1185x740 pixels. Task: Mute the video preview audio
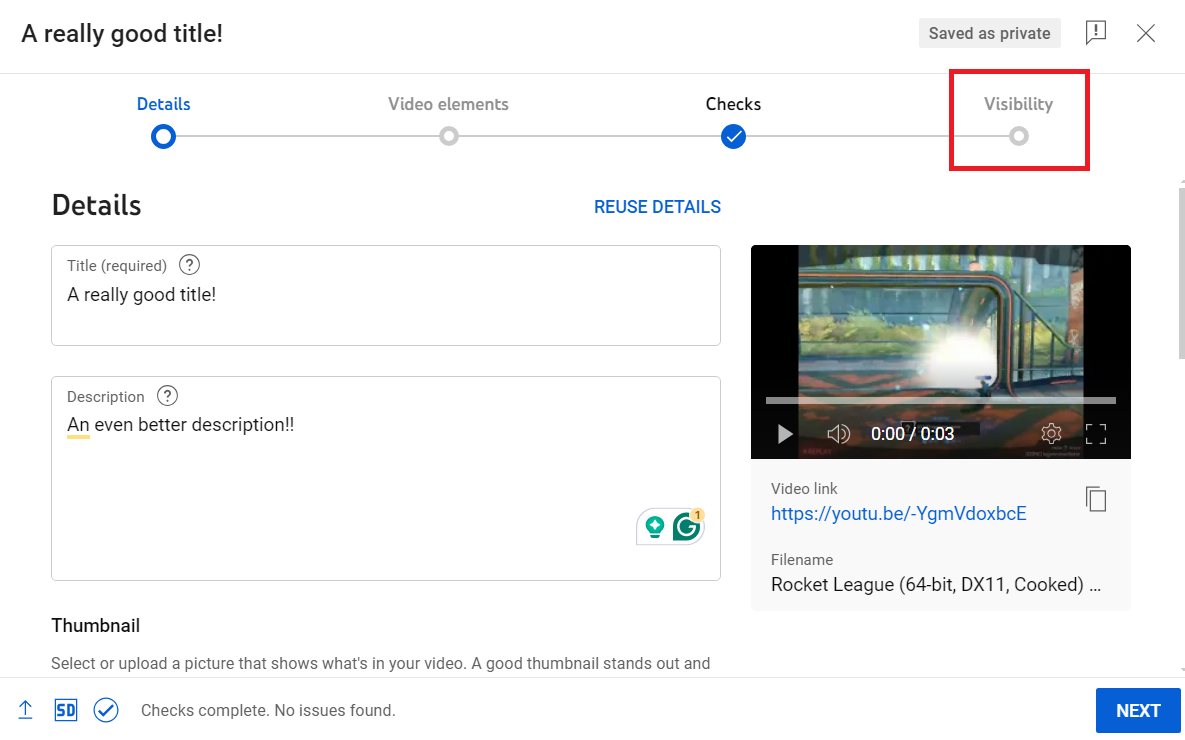(x=839, y=433)
